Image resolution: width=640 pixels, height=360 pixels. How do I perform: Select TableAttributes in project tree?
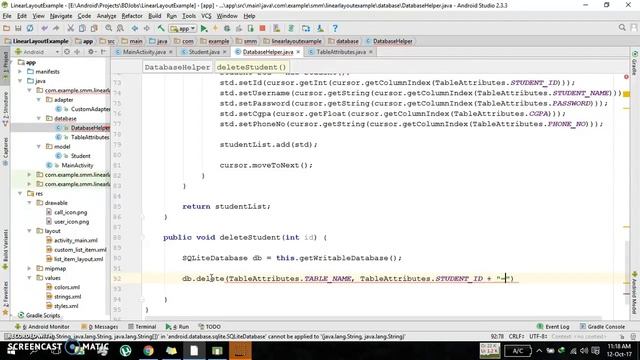pyautogui.click(x=90, y=137)
